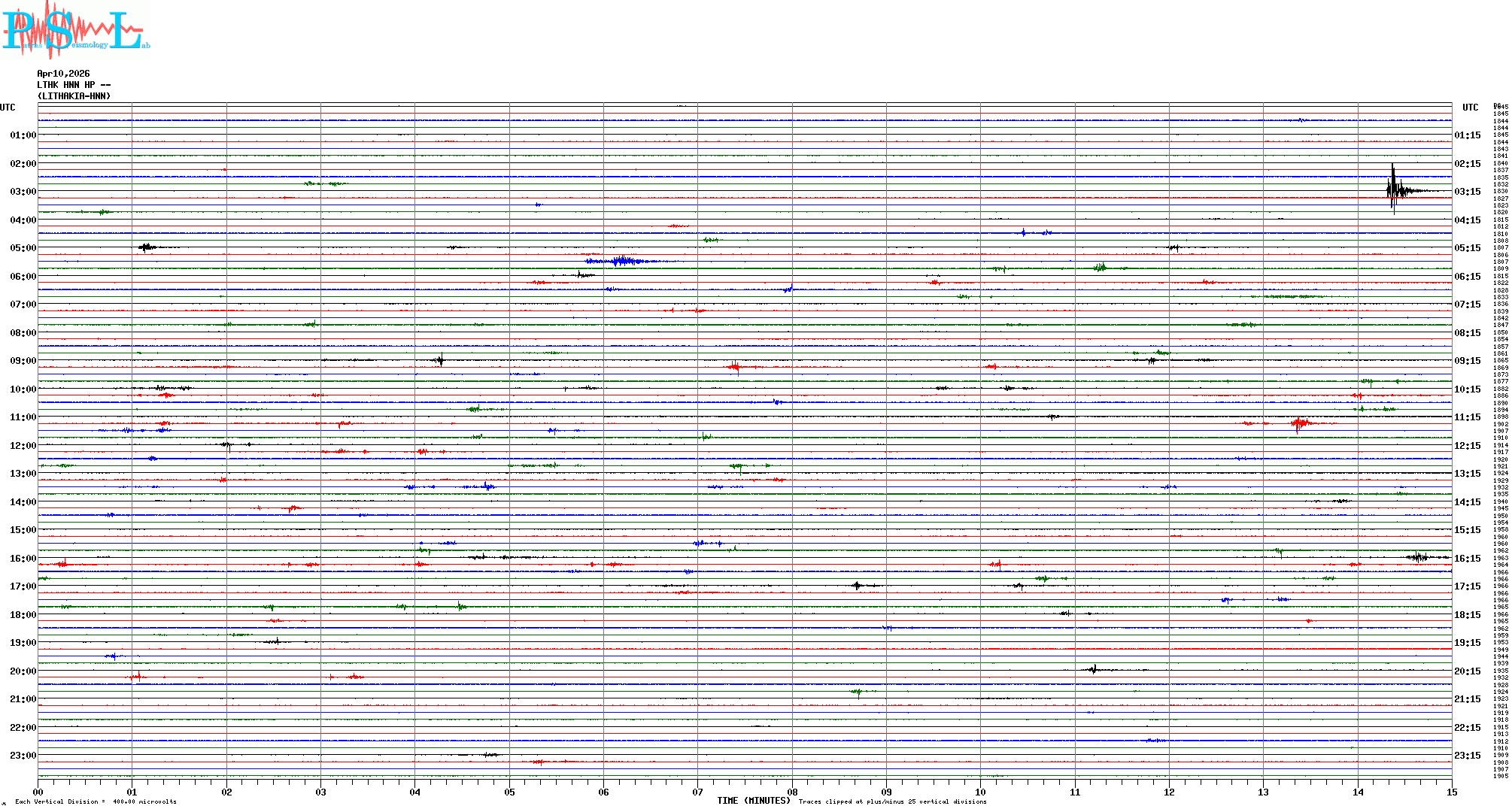Click the (LITHAKIA-HNN) station name text
The image size is (1512, 812).
click(x=74, y=96)
